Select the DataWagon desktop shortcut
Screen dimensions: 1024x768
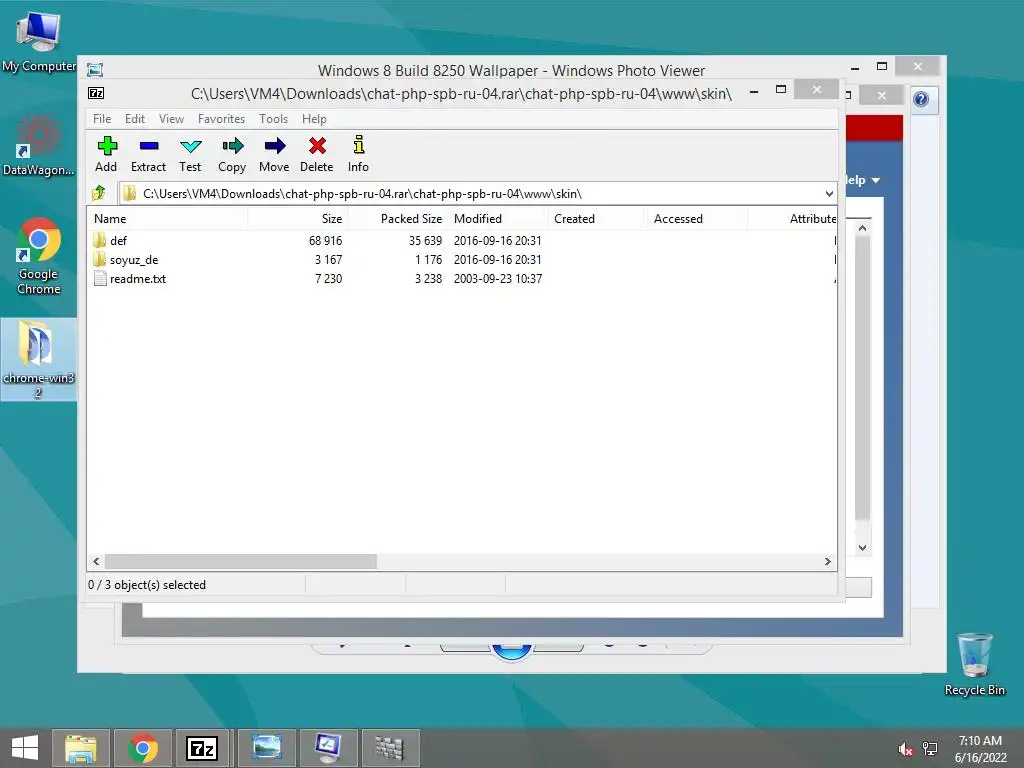point(38,145)
